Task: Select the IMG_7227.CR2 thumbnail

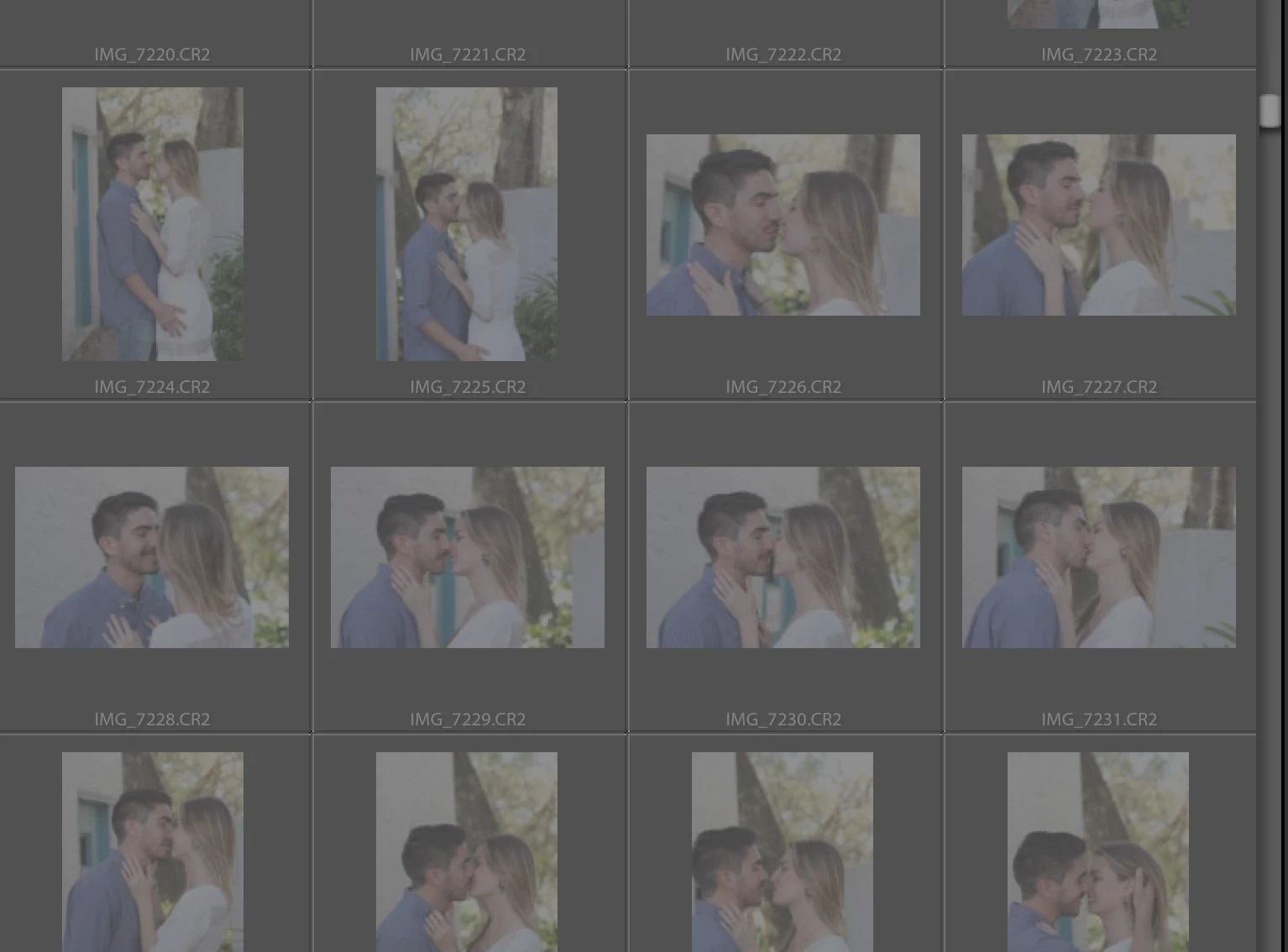Action: (1099, 225)
